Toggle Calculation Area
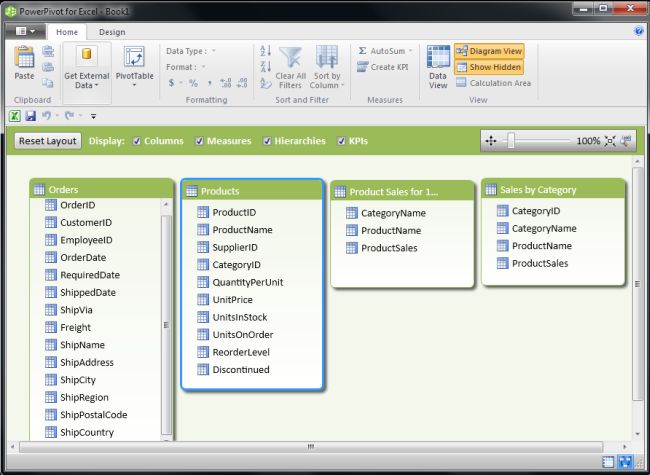The height and width of the screenshot is (475, 650). pos(493,83)
